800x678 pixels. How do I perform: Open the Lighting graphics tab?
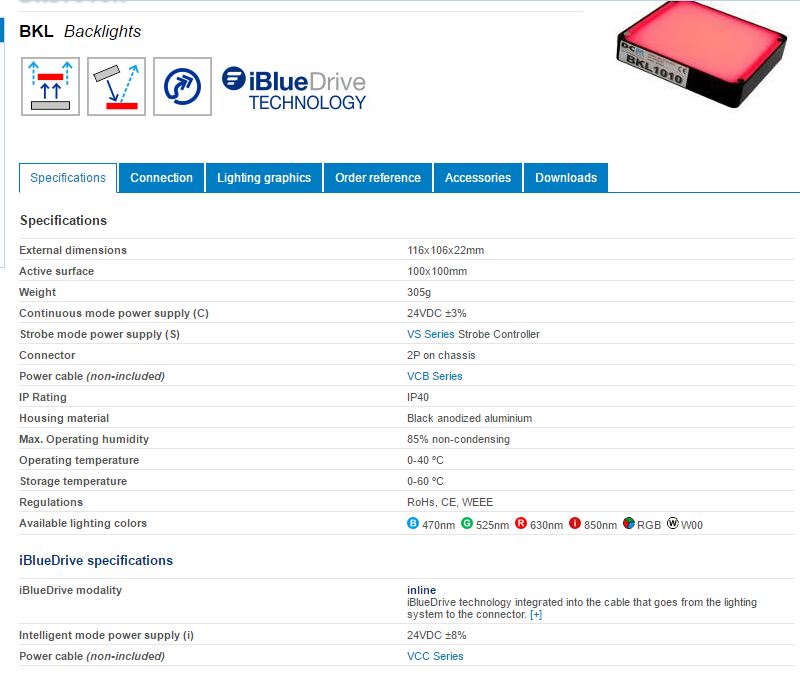pos(264,178)
